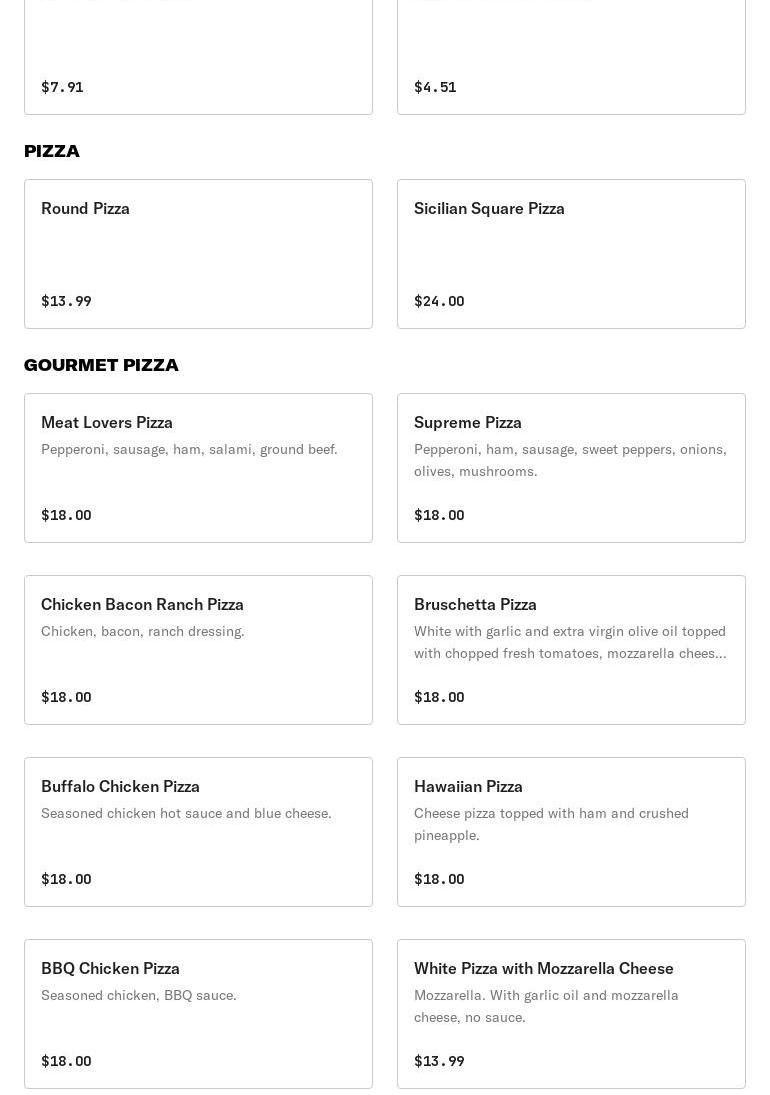Open the Round Pizza menu item
Screen dimensions: 770x1095
[x=198, y=253]
